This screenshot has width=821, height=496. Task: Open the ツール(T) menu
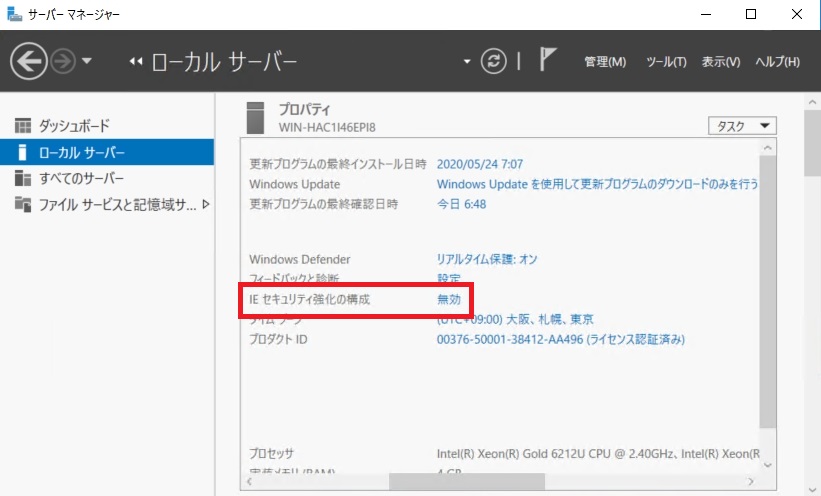pyautogui.click(x=666, y=62)
